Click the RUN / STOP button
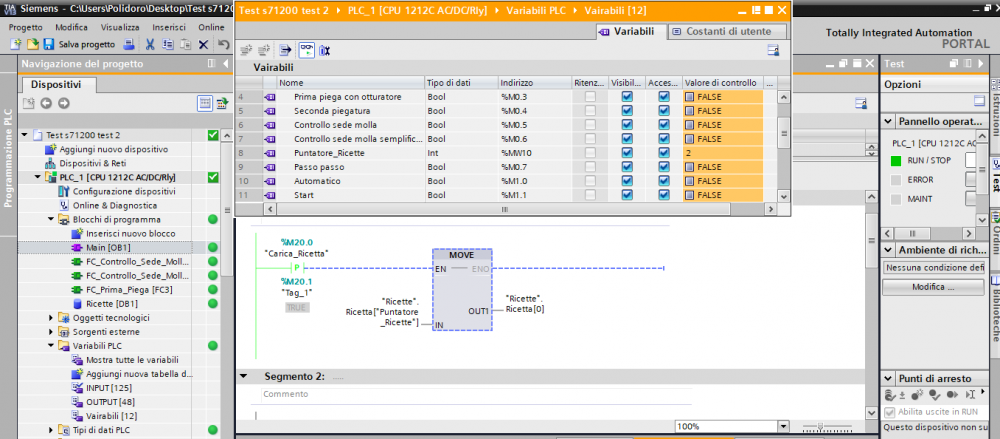This screenshot has height=439, width=1000. [971, 160]
